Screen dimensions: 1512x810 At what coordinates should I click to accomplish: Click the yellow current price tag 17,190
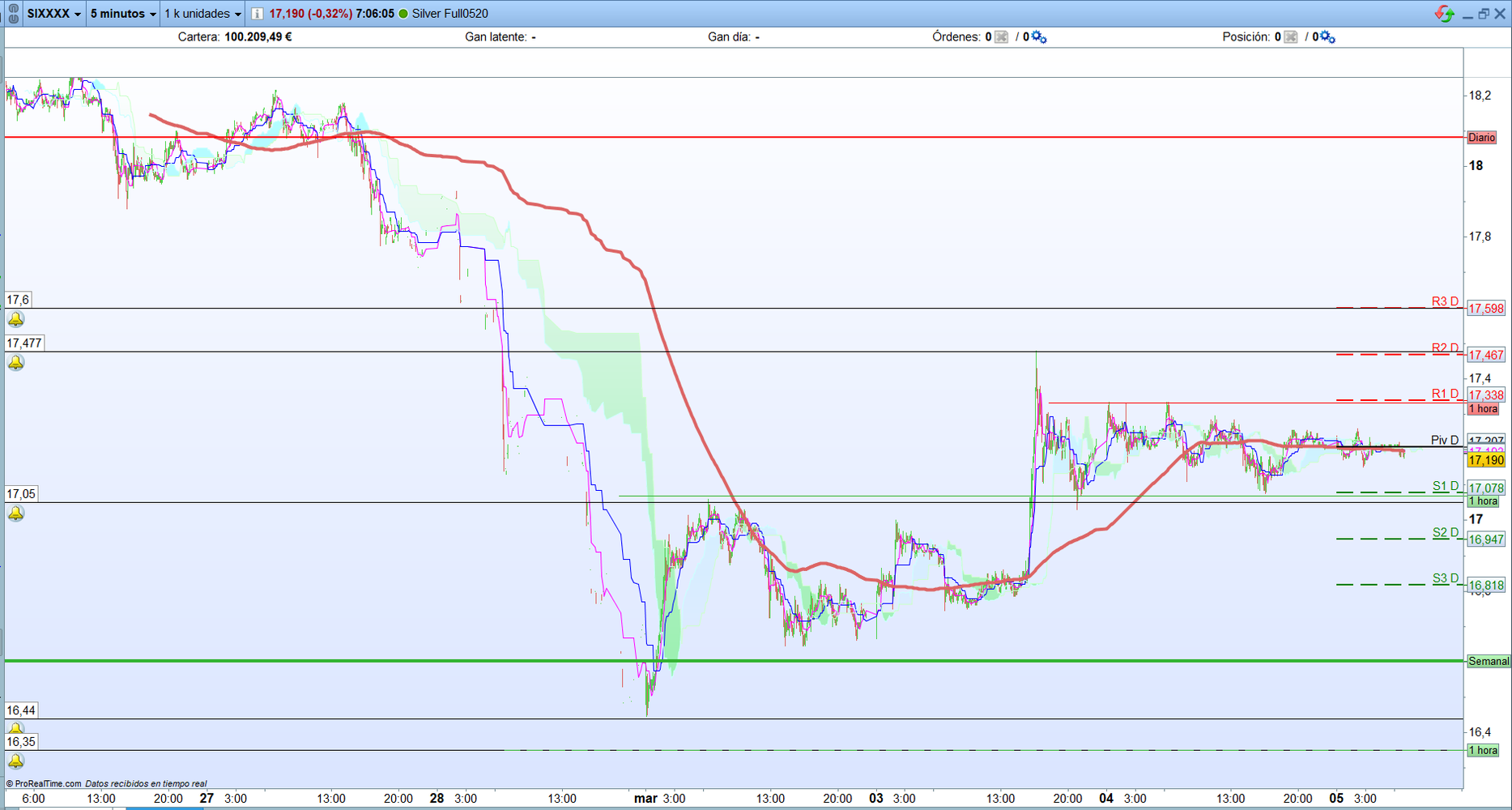click(1486, 460)
